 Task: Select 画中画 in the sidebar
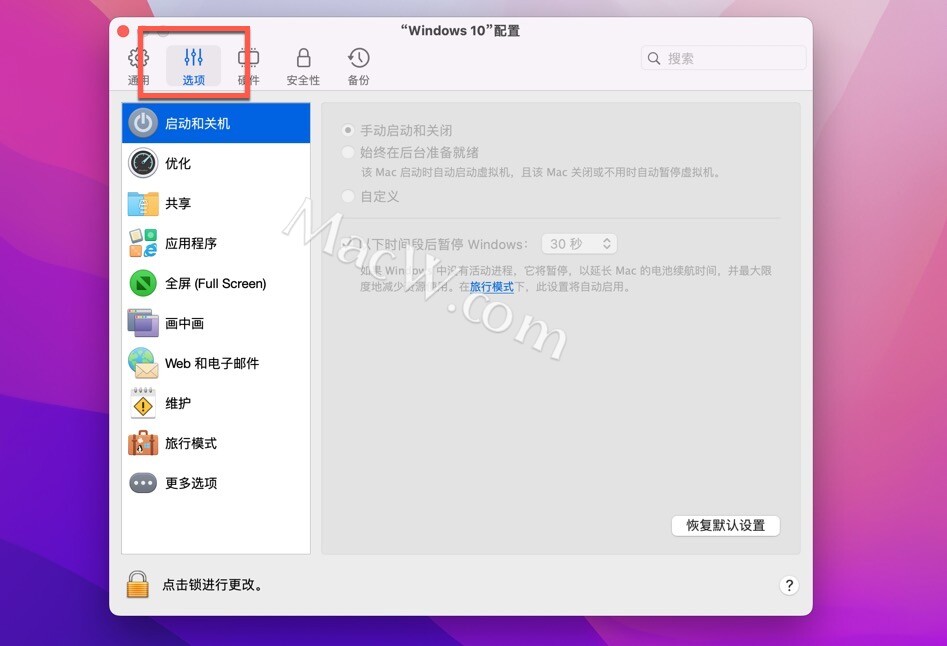pyautogui.click(x=216, y=323)
